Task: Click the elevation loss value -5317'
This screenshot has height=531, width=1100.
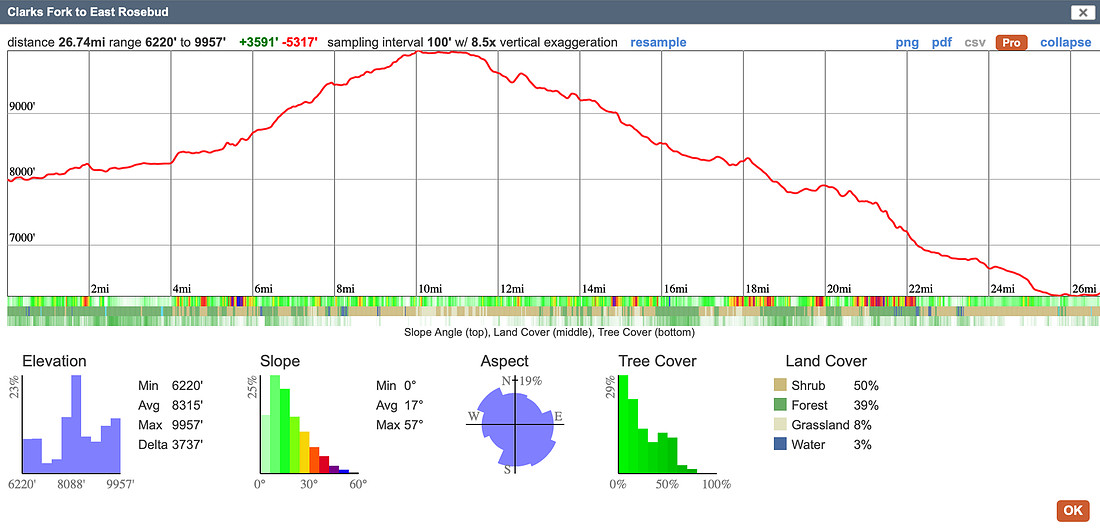Action: pos(300,42)
